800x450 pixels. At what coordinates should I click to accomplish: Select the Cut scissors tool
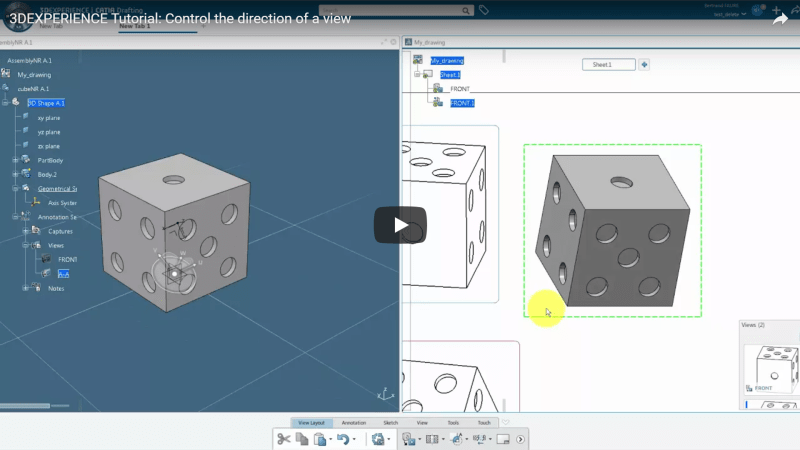coord(284,439)
